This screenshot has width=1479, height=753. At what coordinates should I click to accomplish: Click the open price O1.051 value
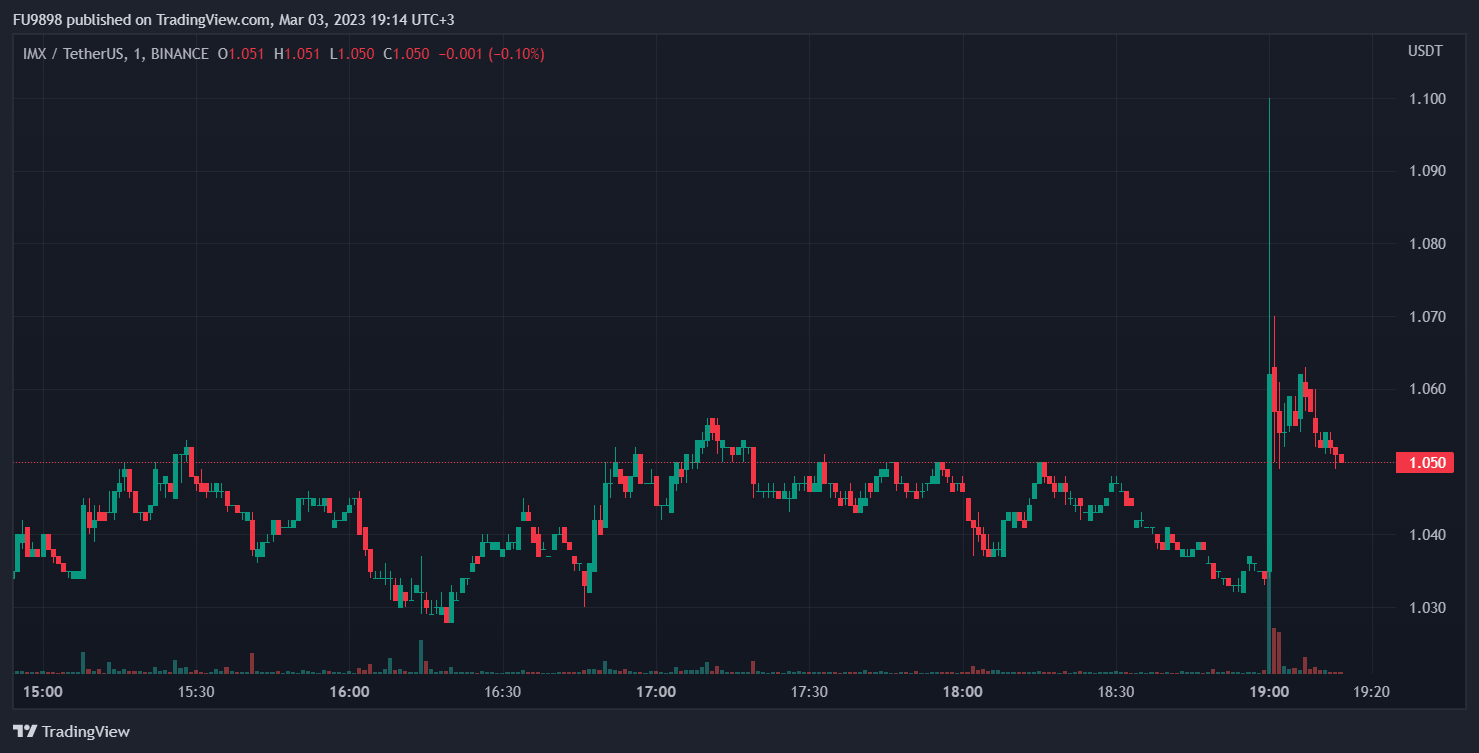pos(241,54)
